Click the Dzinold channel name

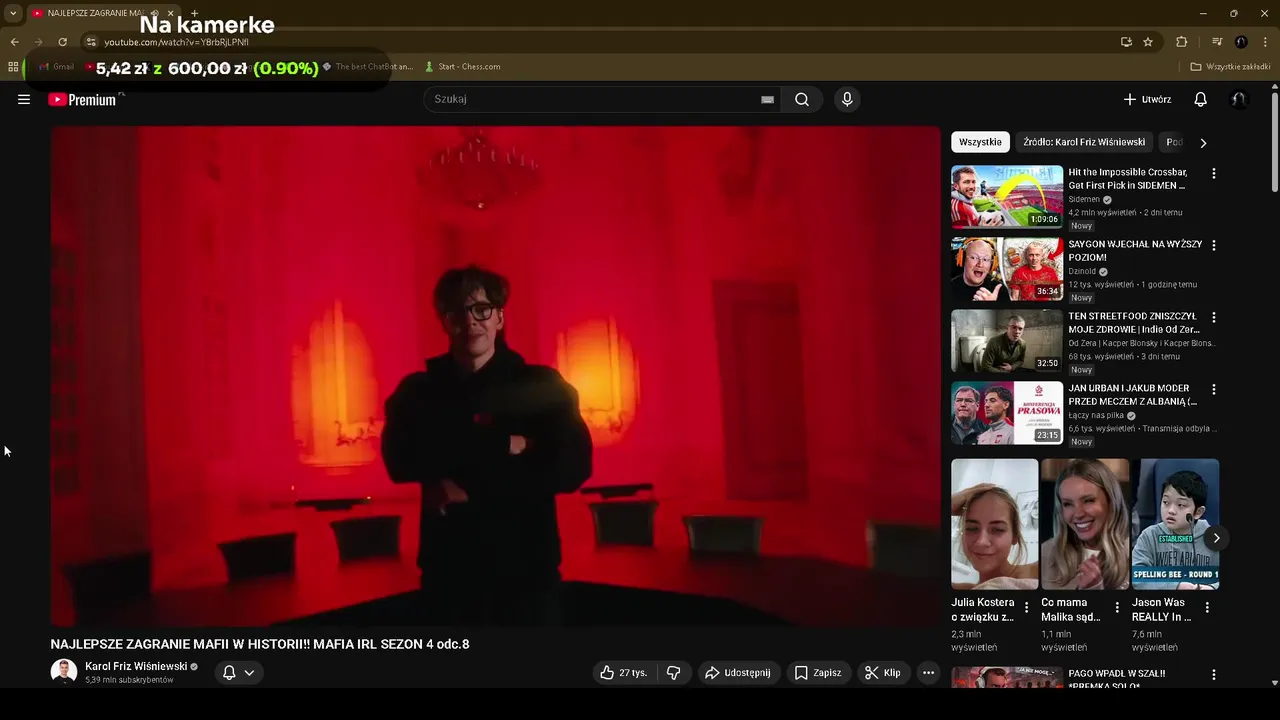tap(1082, 271)
